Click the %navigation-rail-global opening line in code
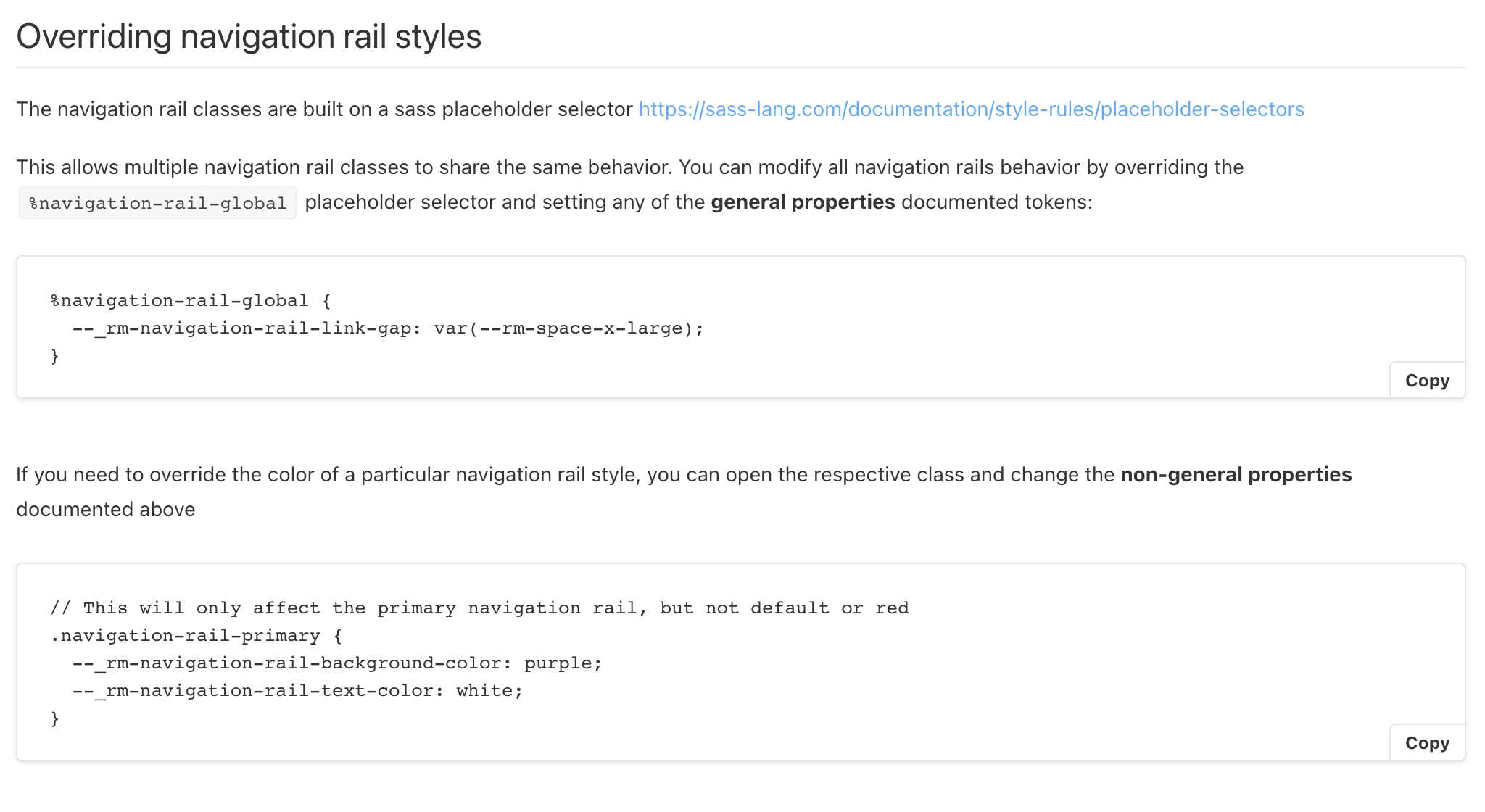Screen dimensions: 1485x812 (190, 301)
